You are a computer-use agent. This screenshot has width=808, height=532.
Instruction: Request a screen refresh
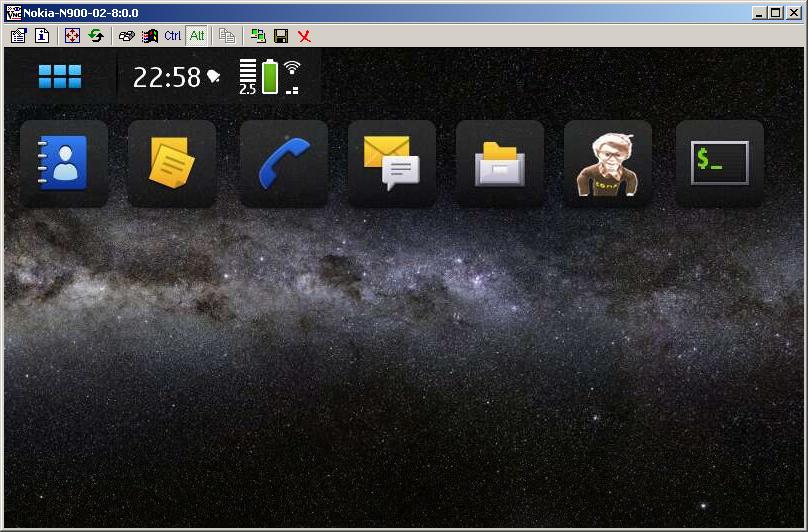(x=96, y=36)
